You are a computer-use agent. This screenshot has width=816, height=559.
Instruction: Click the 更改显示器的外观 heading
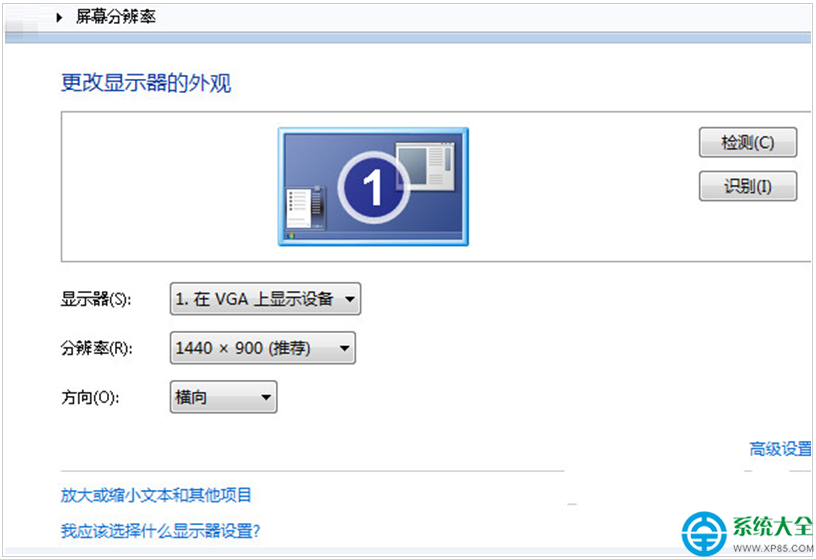tap(146, 83)
